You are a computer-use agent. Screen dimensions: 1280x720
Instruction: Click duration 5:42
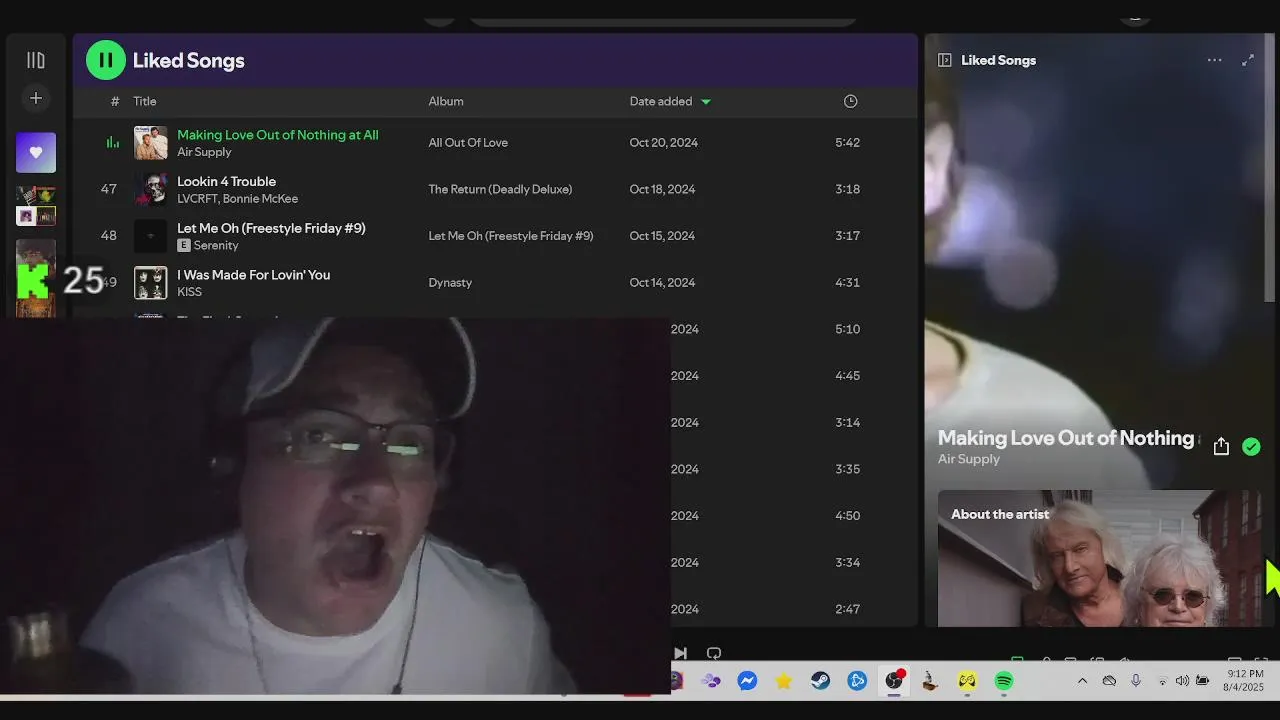847,143
